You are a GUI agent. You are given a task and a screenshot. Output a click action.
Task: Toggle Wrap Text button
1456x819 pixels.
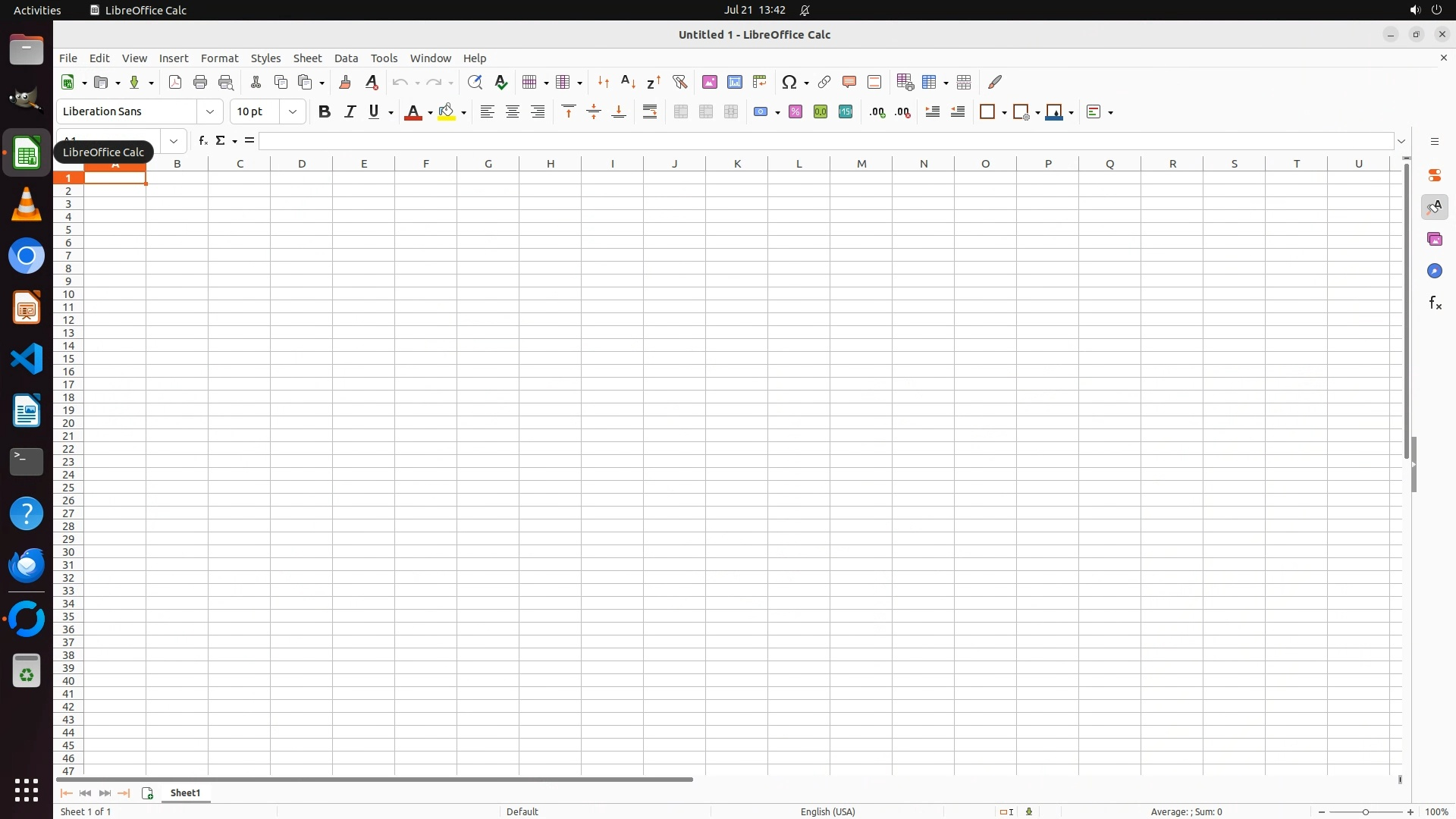pos(650,112)
